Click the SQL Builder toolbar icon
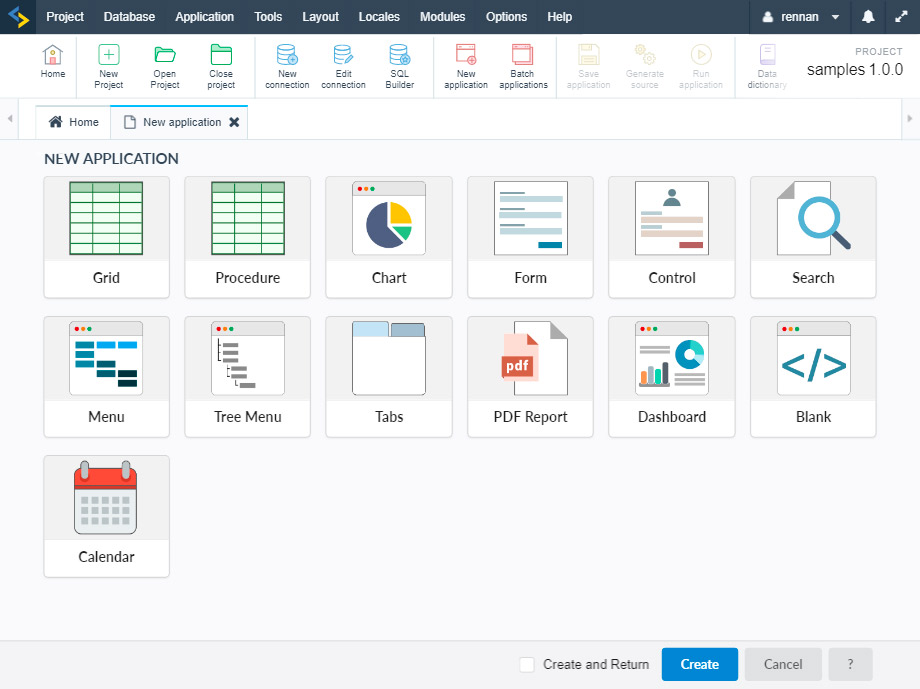The height and width of the screenshot is (689, 920). point(399,66)
